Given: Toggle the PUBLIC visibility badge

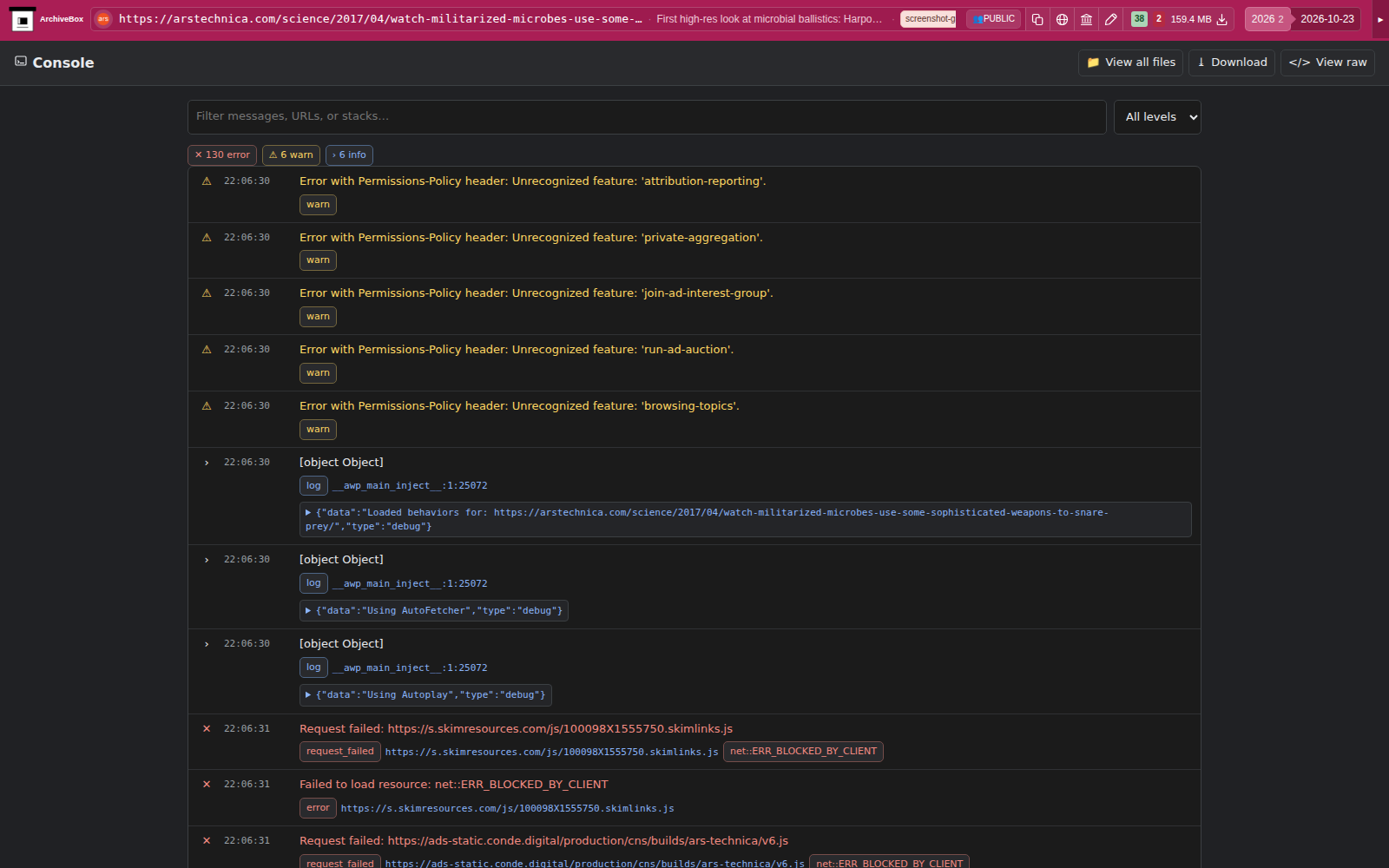Looking at the screenshot, I should (x=994, y=19).
